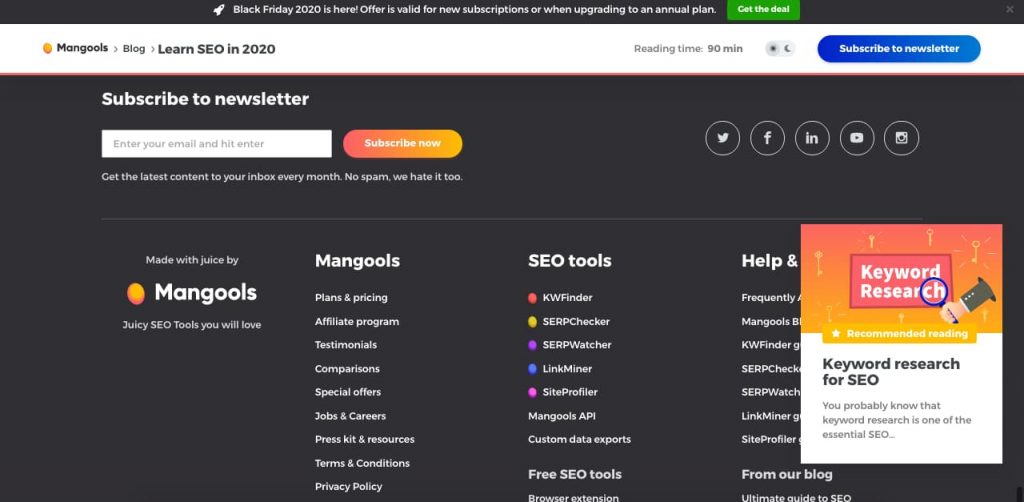This screenshot has width=1024, height=502.
Task: Click the Reading time 90 min label
Action: [x=688, y=49]
